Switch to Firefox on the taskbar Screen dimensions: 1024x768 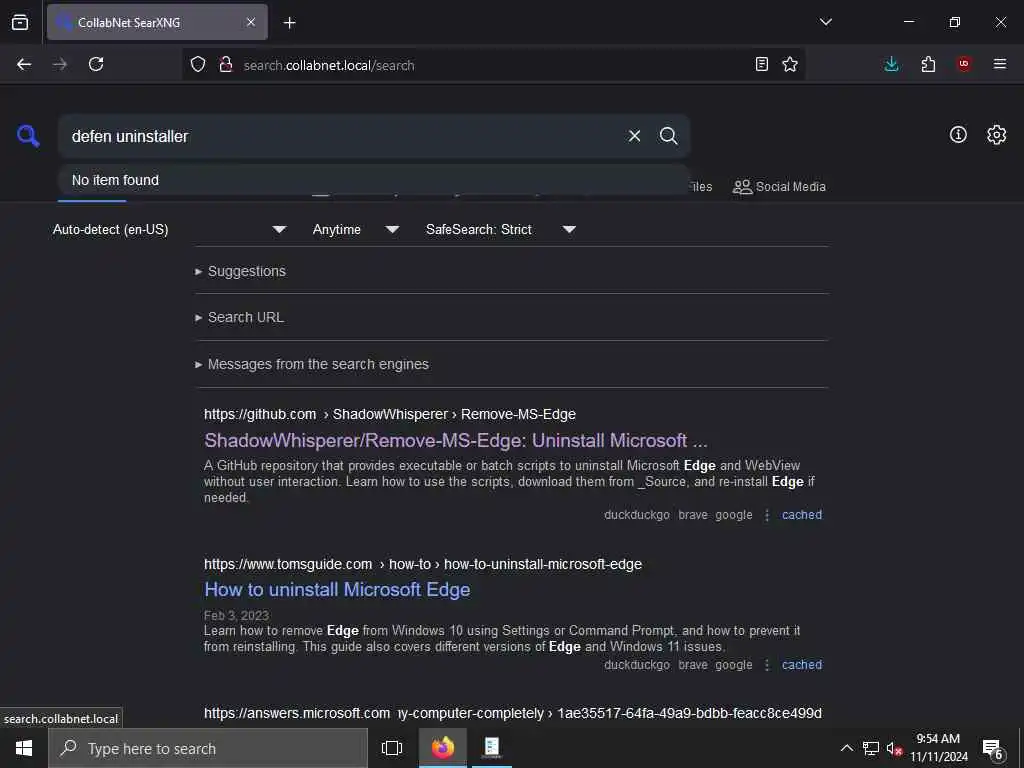point(443,748)
